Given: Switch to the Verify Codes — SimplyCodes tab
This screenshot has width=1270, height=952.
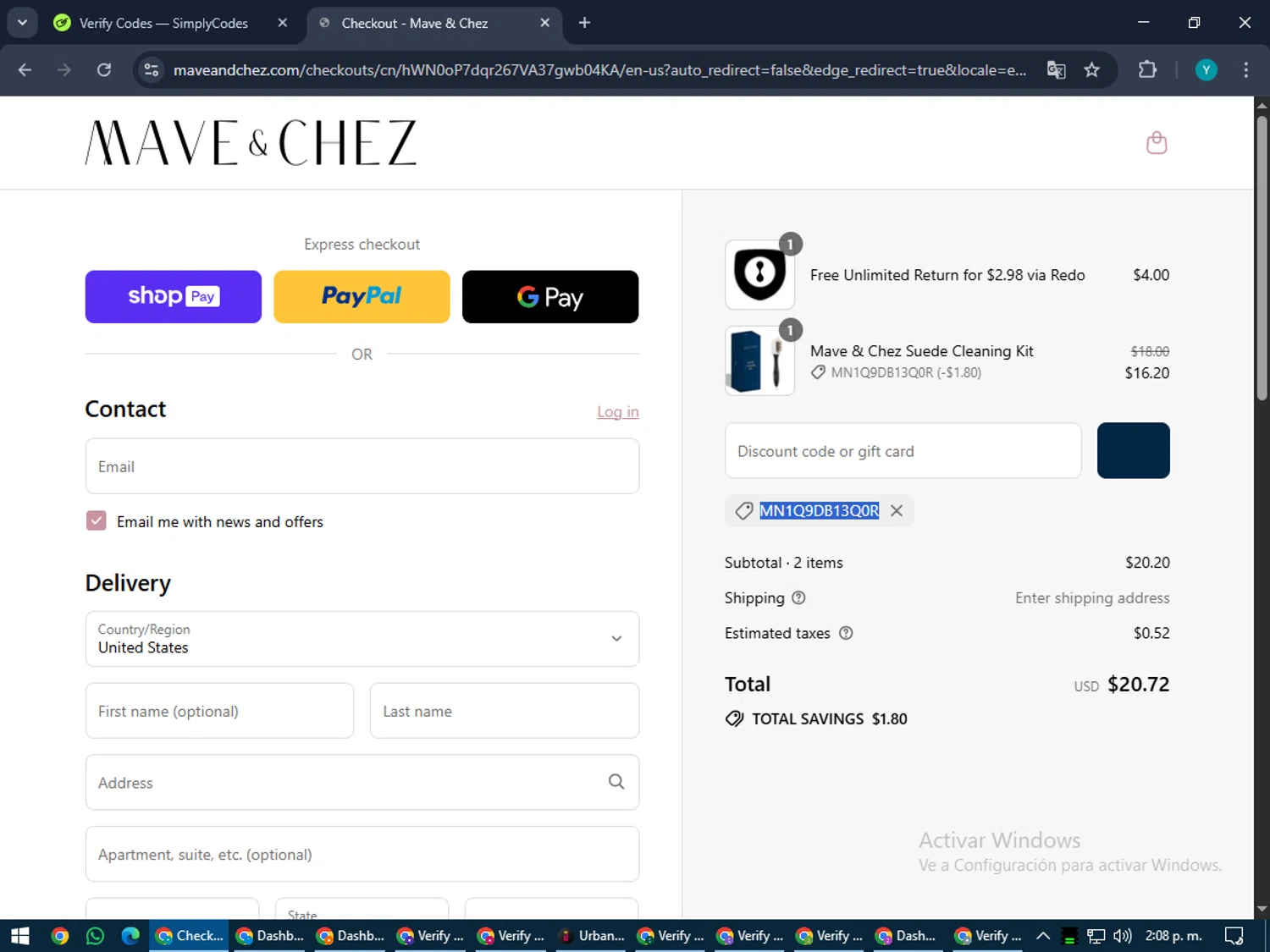Looking at the screenshot, I should 163,23.
